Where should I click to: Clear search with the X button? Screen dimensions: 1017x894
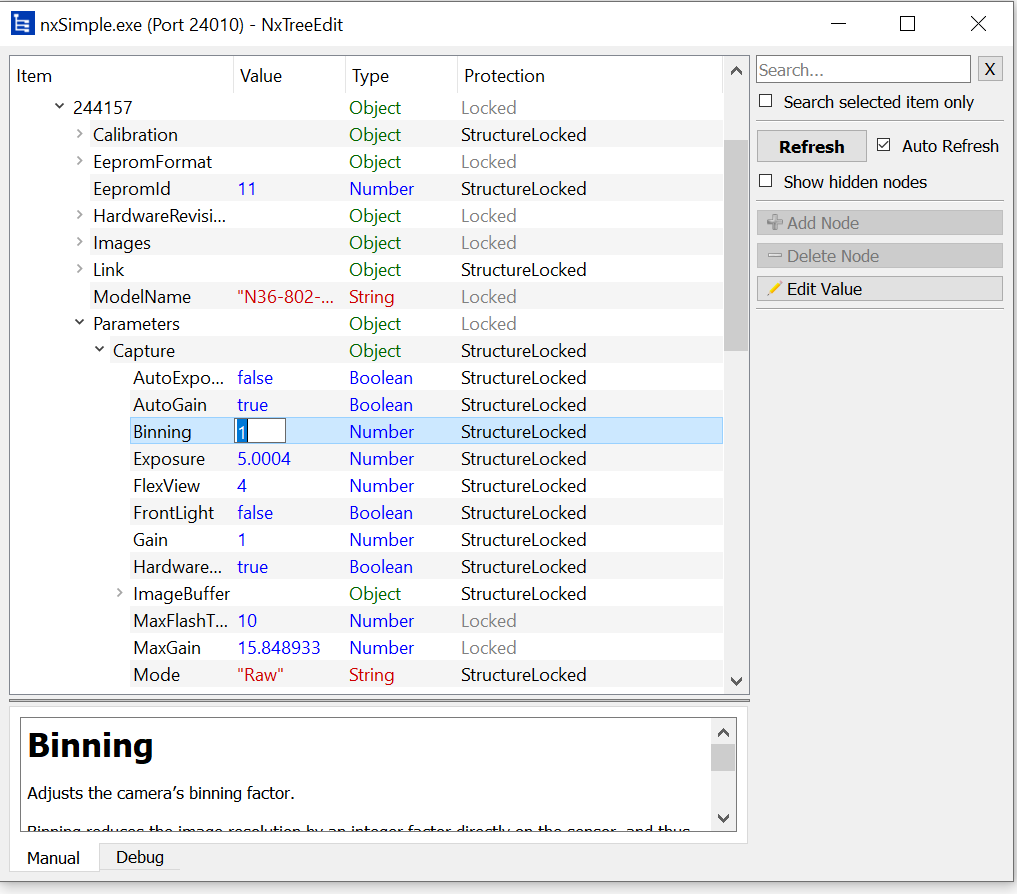989,69
